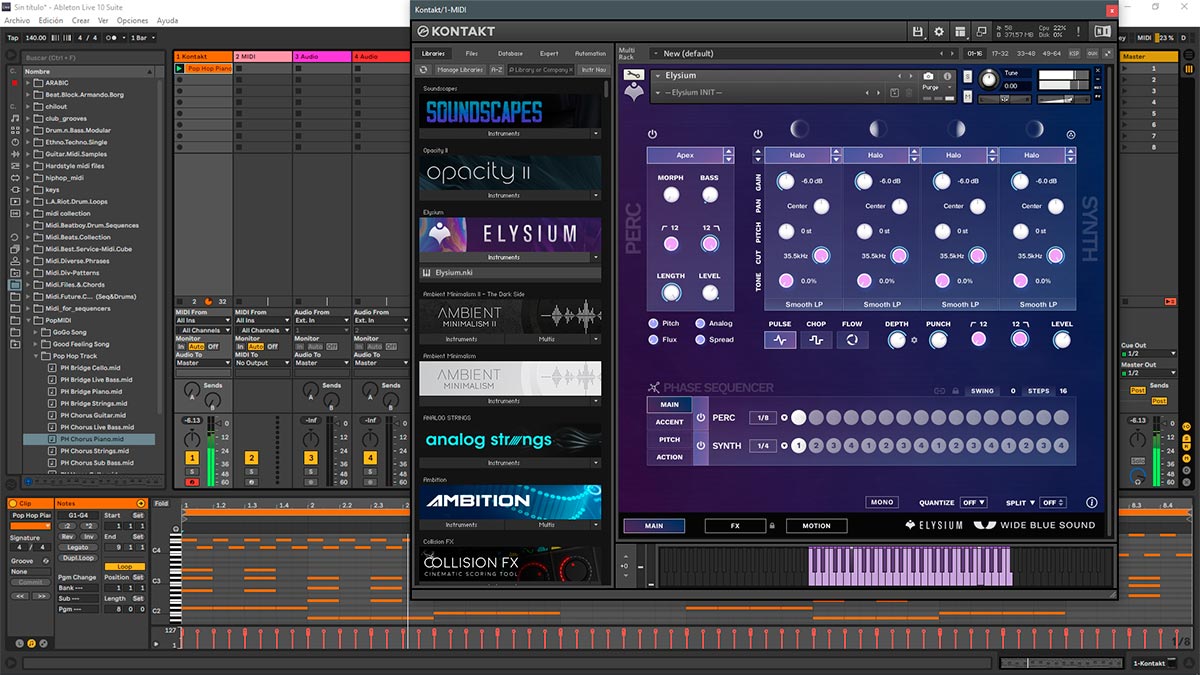Adjust the PERC LENGTH knob

click(671, 292)
